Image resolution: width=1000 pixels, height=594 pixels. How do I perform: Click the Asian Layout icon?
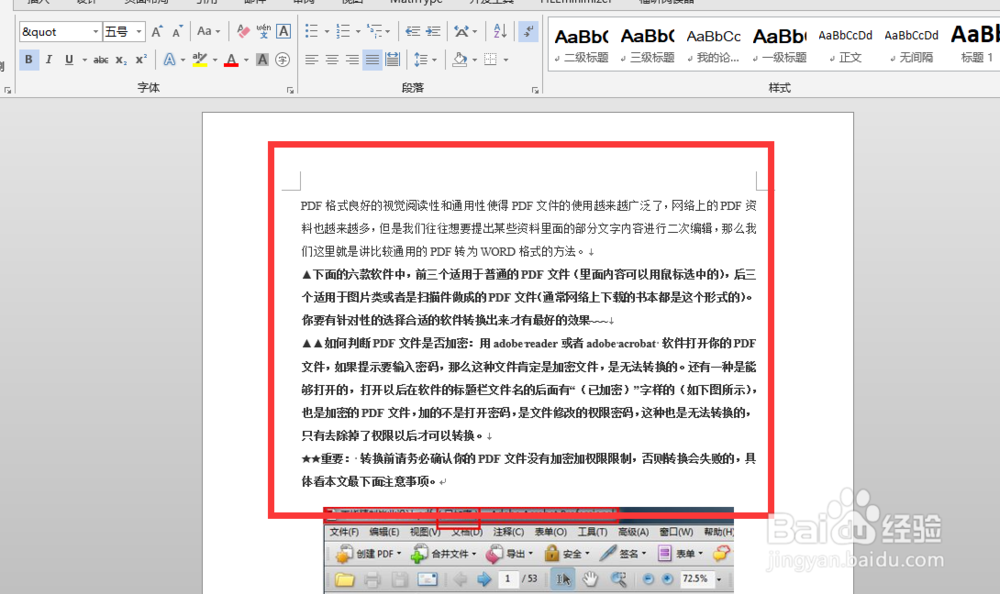[461, 31]
